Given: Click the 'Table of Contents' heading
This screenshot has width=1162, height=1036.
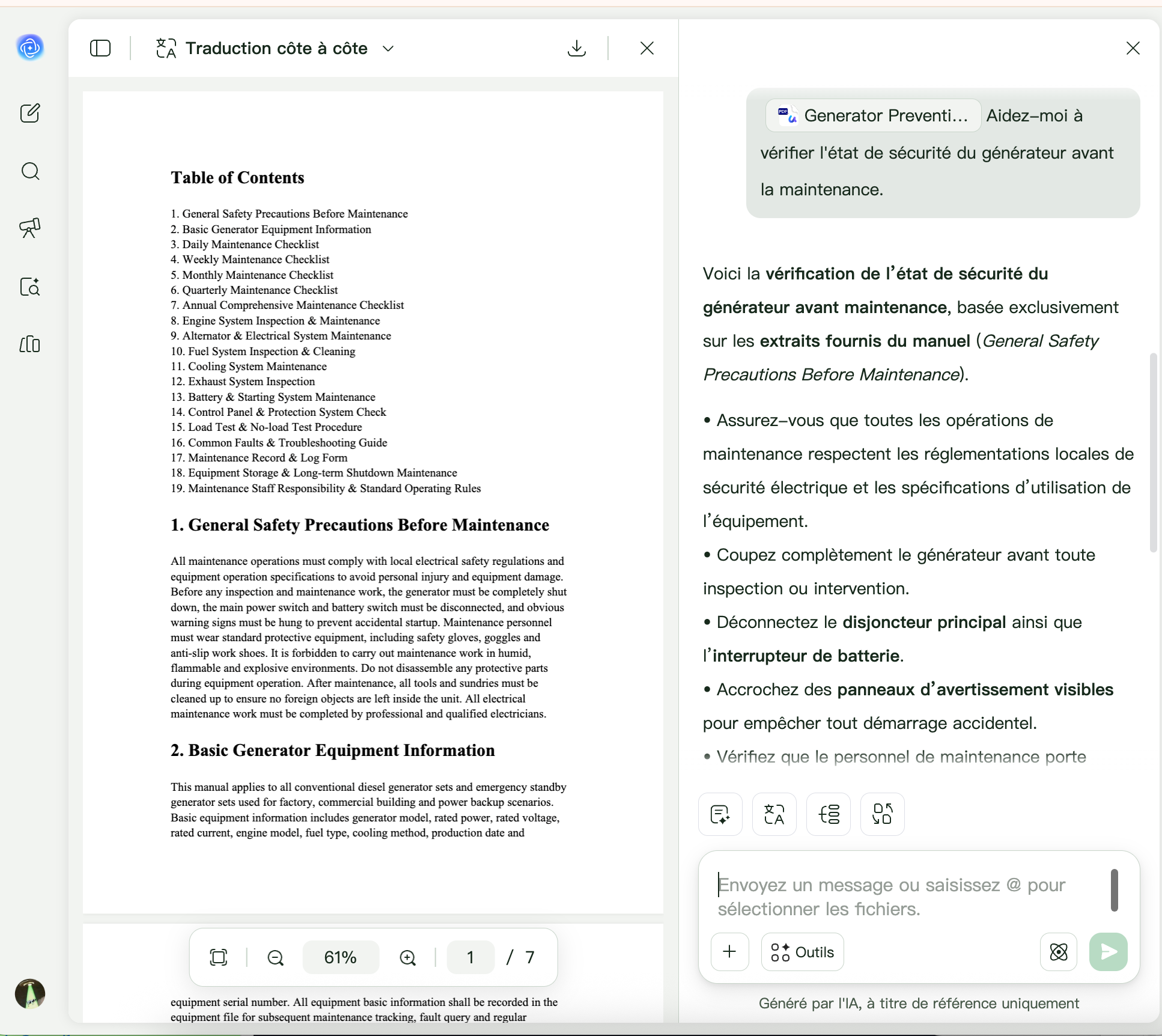Looking at the screenshot, I should [x=237, y=177].
